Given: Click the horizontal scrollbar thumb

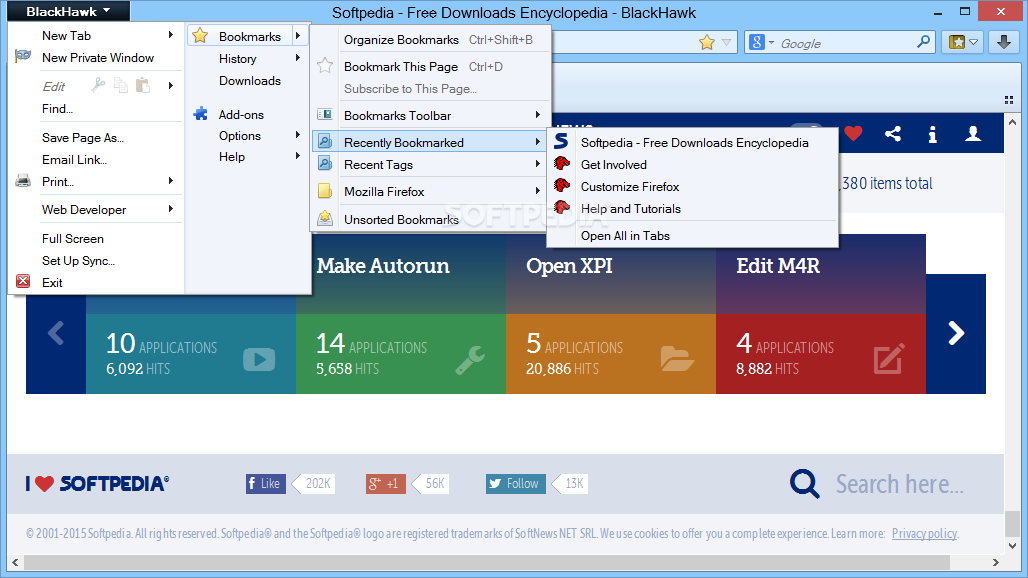Looking at the screenshot, I should point(486,562).
